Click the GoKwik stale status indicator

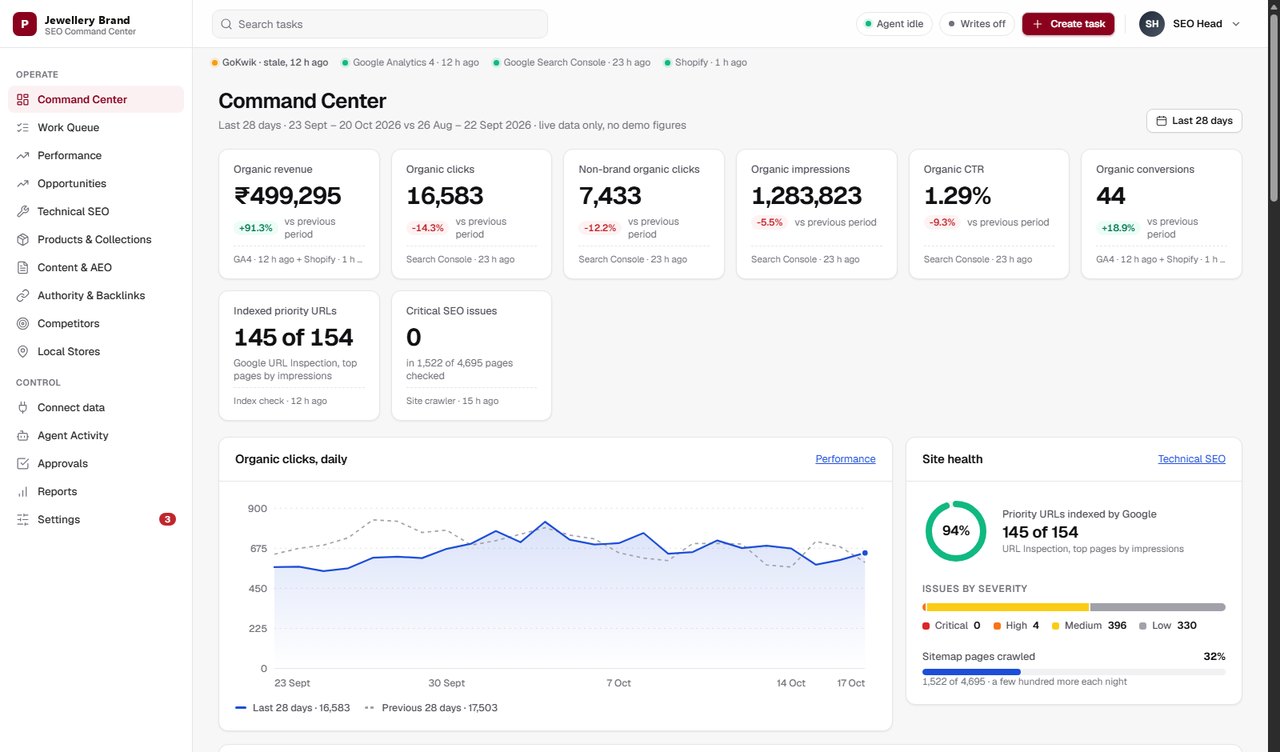(269, 62)
